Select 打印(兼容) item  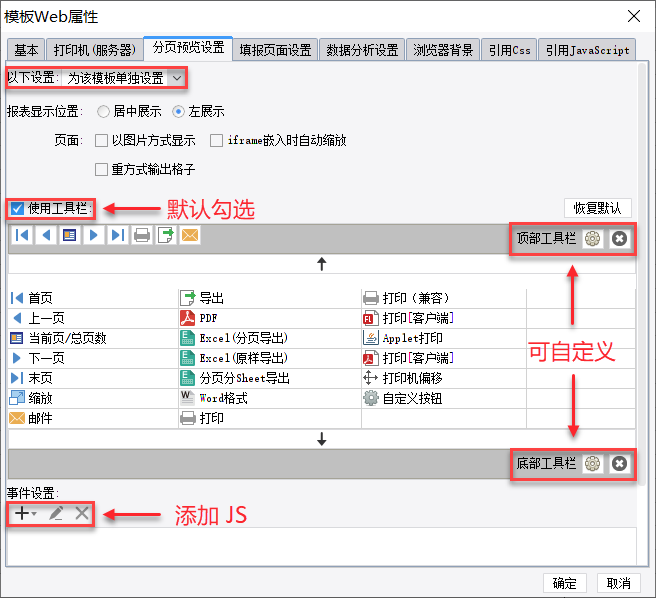(444, 298)
